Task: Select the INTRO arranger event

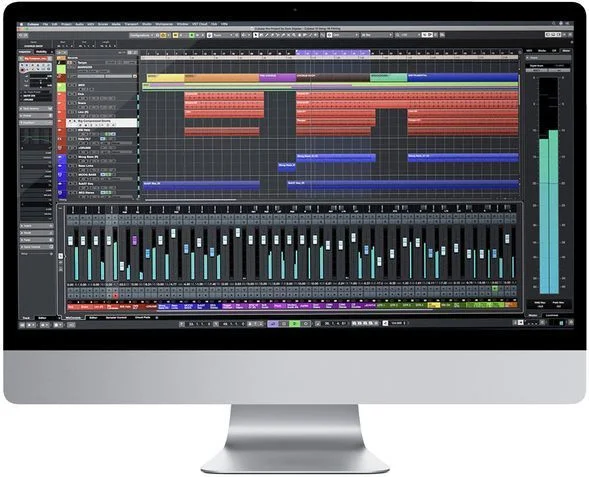Action: pos(165,78)
